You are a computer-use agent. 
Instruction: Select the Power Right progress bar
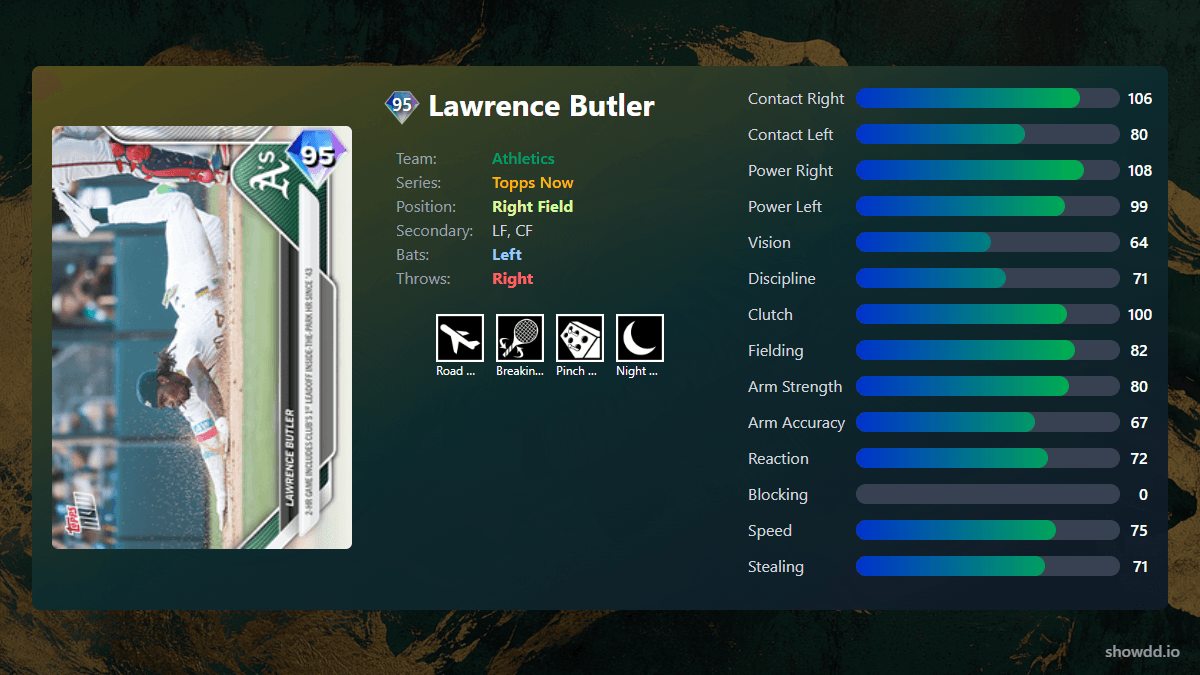pos(988,170)
